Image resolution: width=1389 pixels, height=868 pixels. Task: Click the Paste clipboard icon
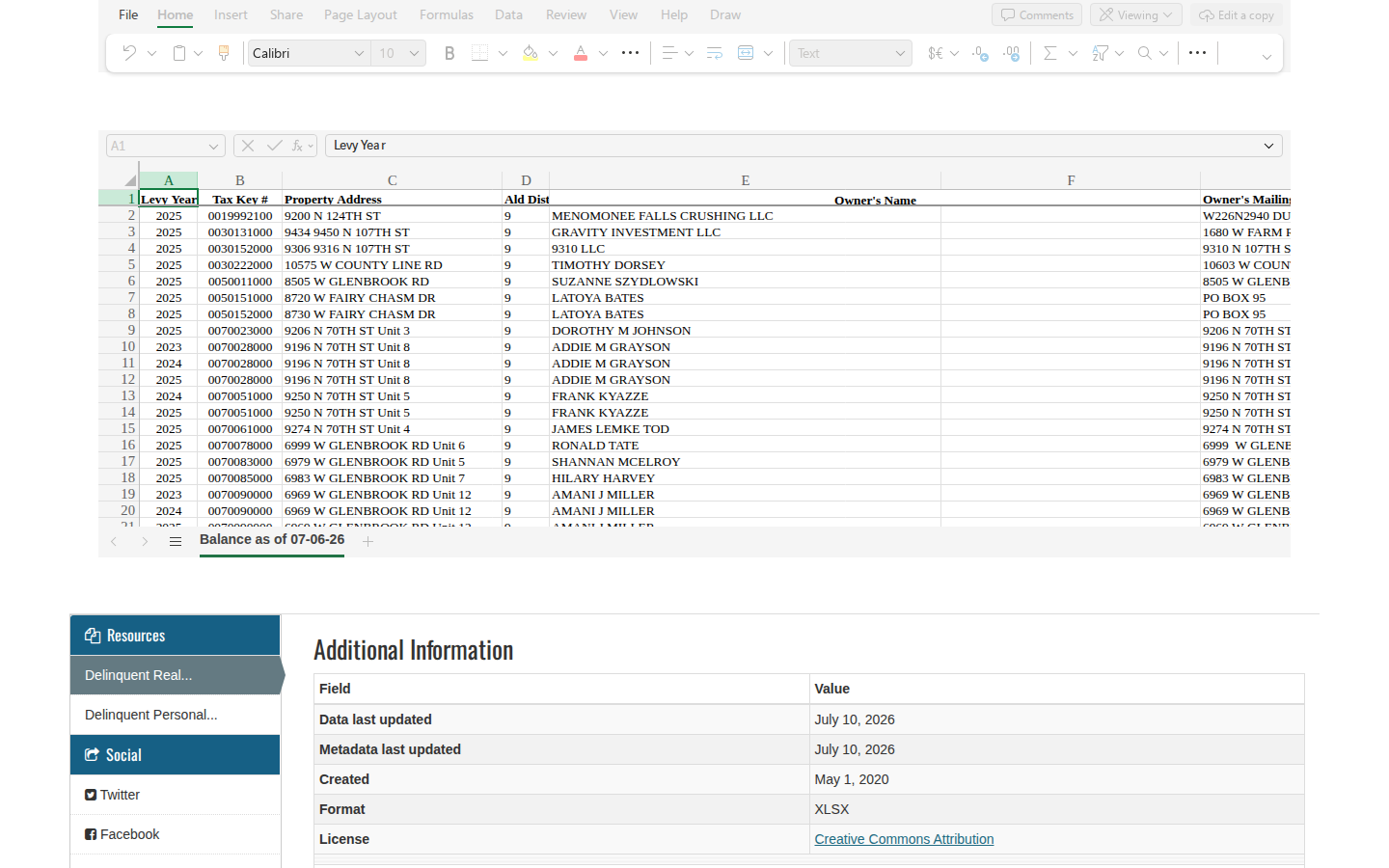pos(179,53)
